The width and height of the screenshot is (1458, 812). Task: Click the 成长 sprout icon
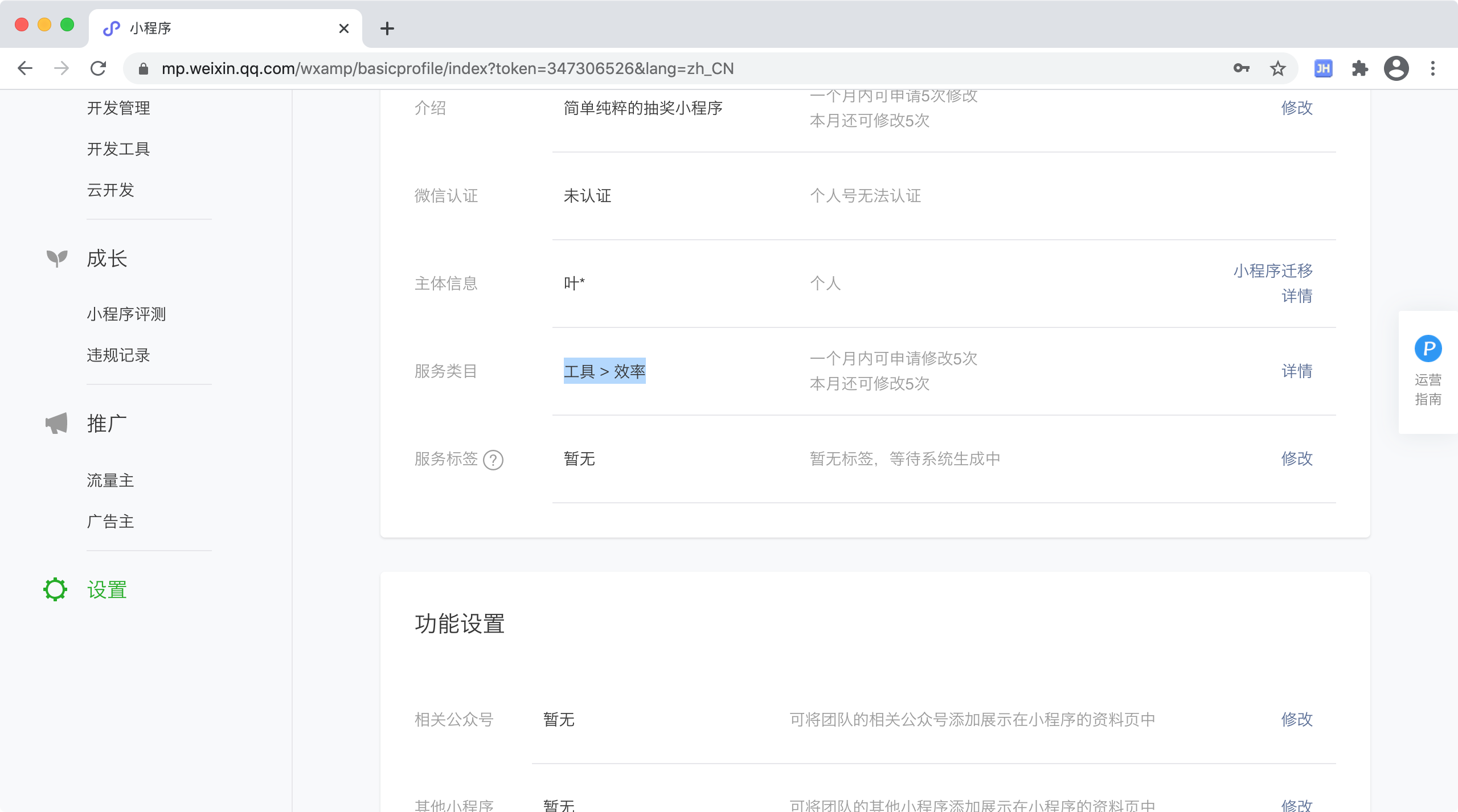pos(56,258)
